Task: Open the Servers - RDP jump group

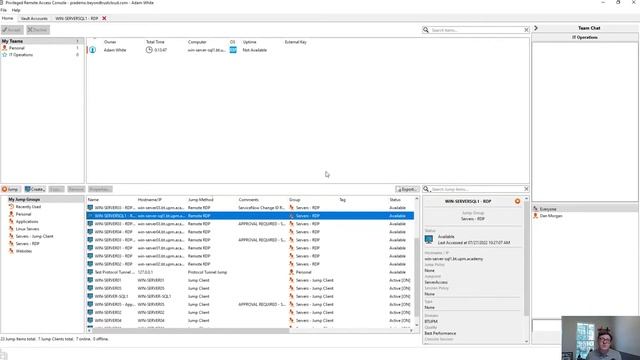Action: (27, 244)
